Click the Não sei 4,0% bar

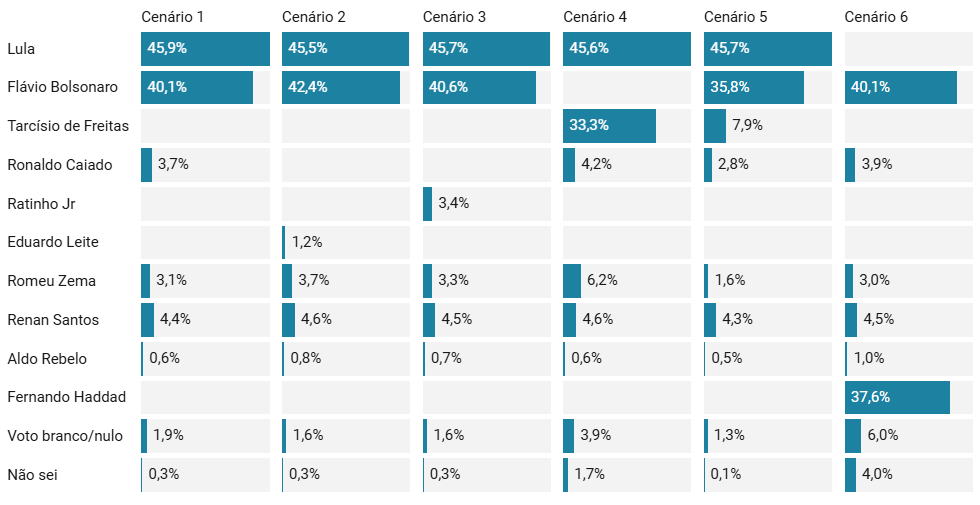coord(850,474)
